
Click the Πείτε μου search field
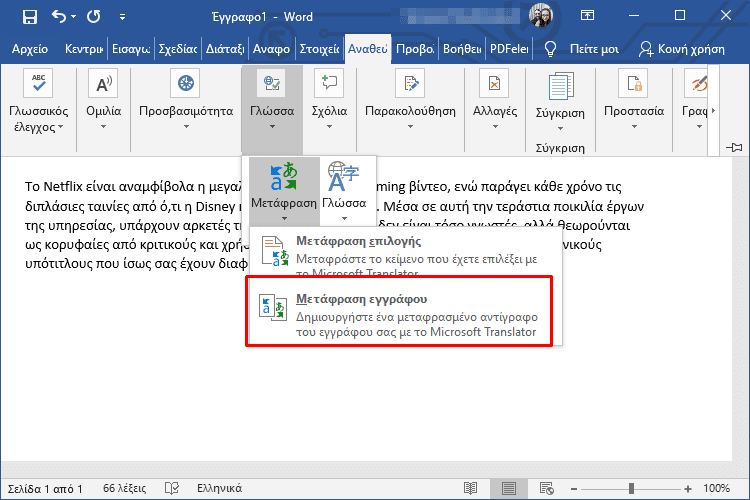(x=594, y=49)
